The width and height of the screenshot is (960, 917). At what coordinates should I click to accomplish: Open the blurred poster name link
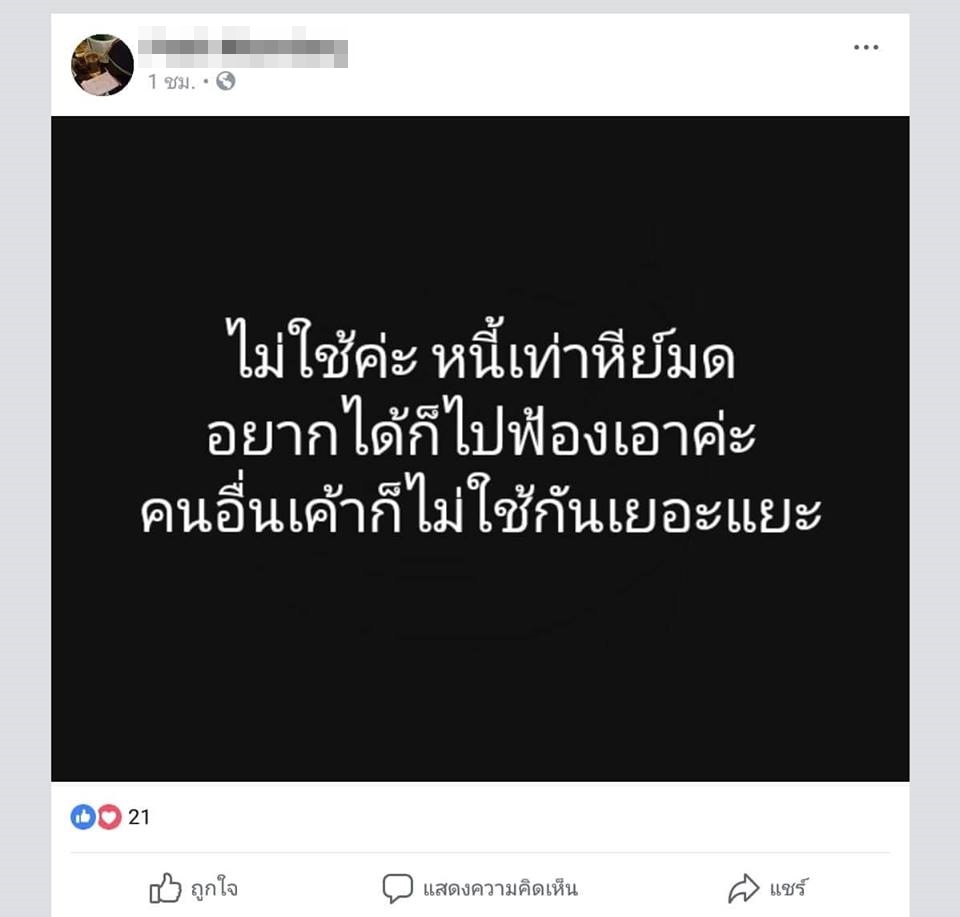[x=242, y=48]
